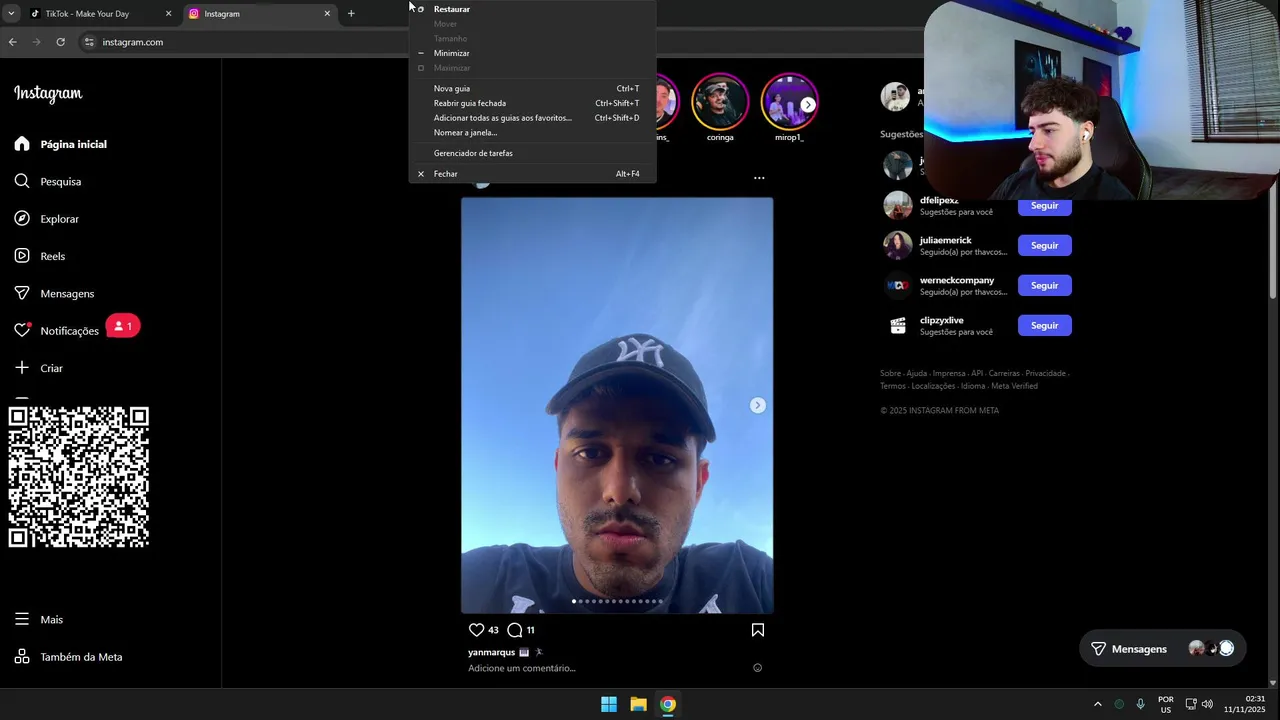Open Pesquisa search in the sidebar

pos(48,181)
